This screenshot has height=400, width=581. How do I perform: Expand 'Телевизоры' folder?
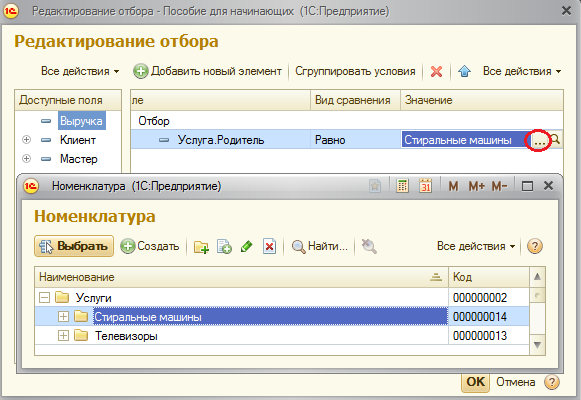(63, 336)
